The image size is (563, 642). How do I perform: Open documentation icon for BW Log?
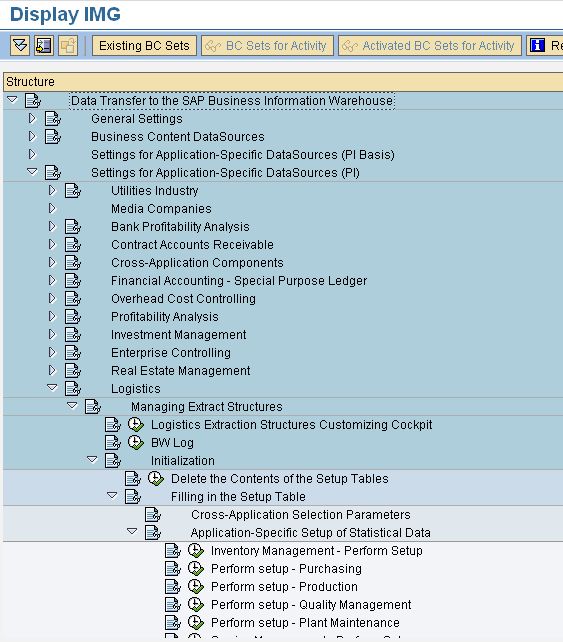pos(113,443)
